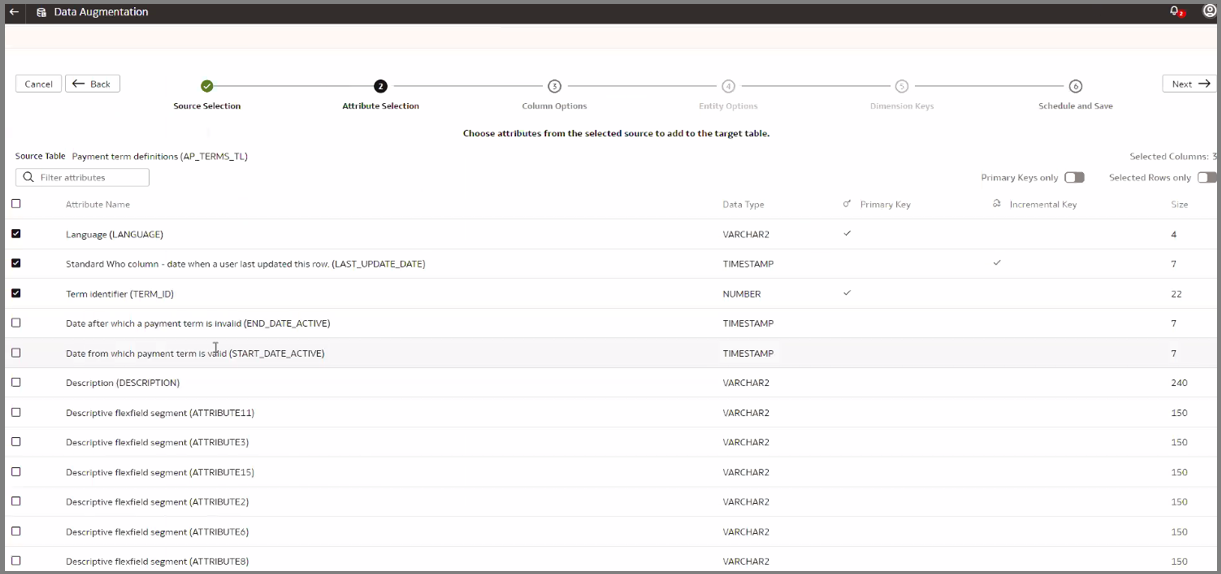Viewport: 1221px width, 574px height.
Task: Click size value 4 in Language row
Action: point(1174,234)
